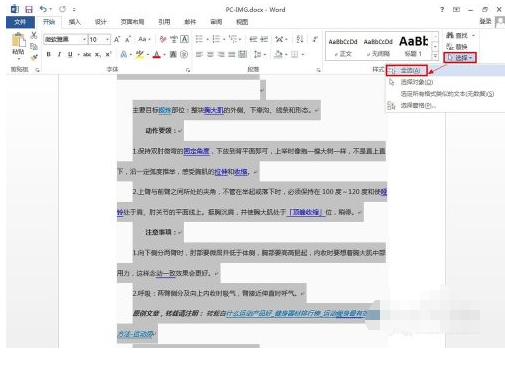Viewport: 505px width, 372px height.
Task: Click the Center alignment icon
Action: (x=210, y=54)
